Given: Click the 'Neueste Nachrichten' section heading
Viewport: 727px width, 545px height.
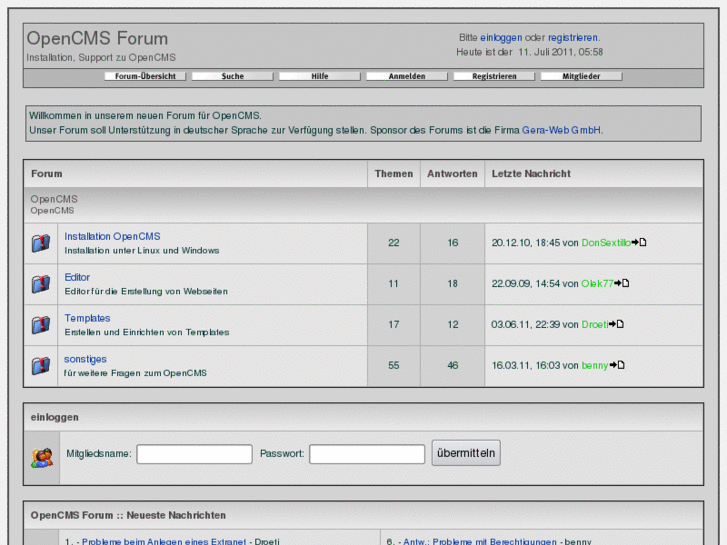Looking at the screenshot, I should tap(176, 515).
